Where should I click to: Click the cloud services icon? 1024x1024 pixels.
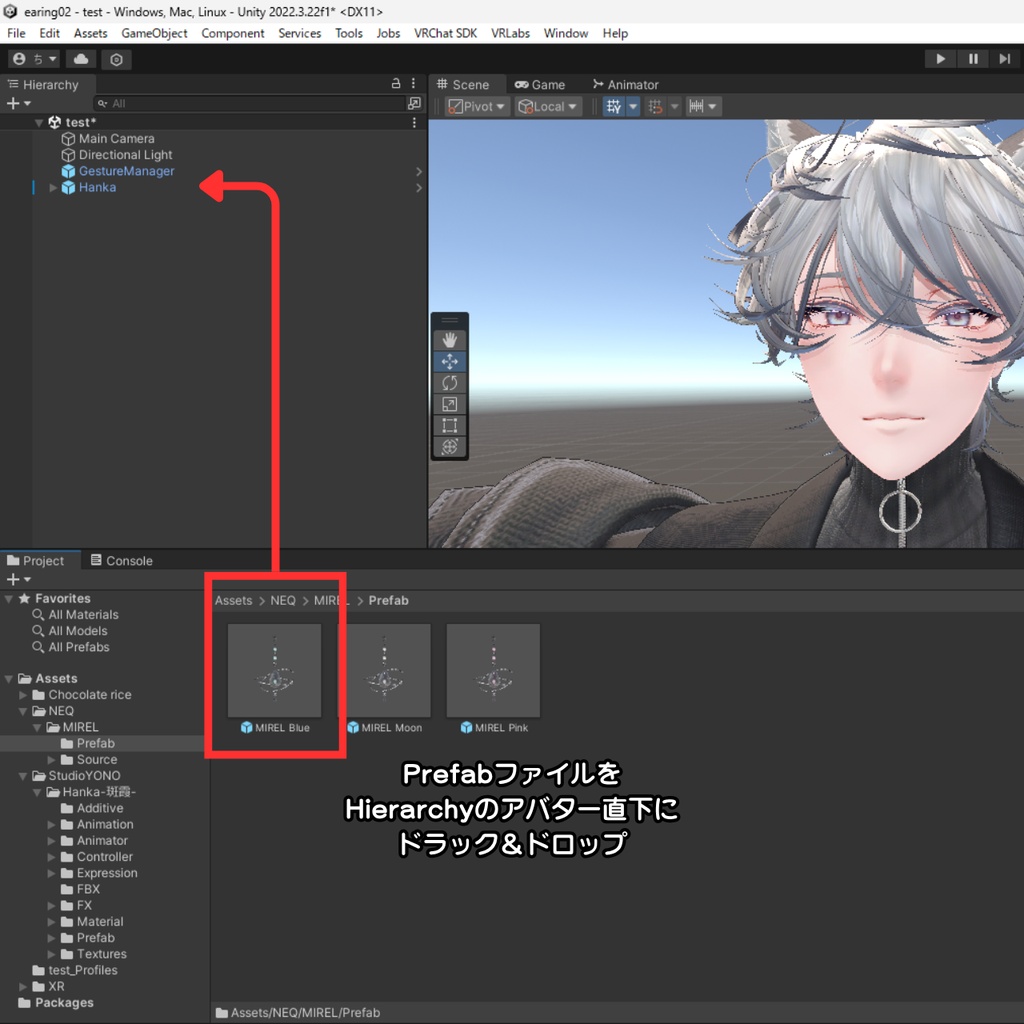click(x=81, y=59)
